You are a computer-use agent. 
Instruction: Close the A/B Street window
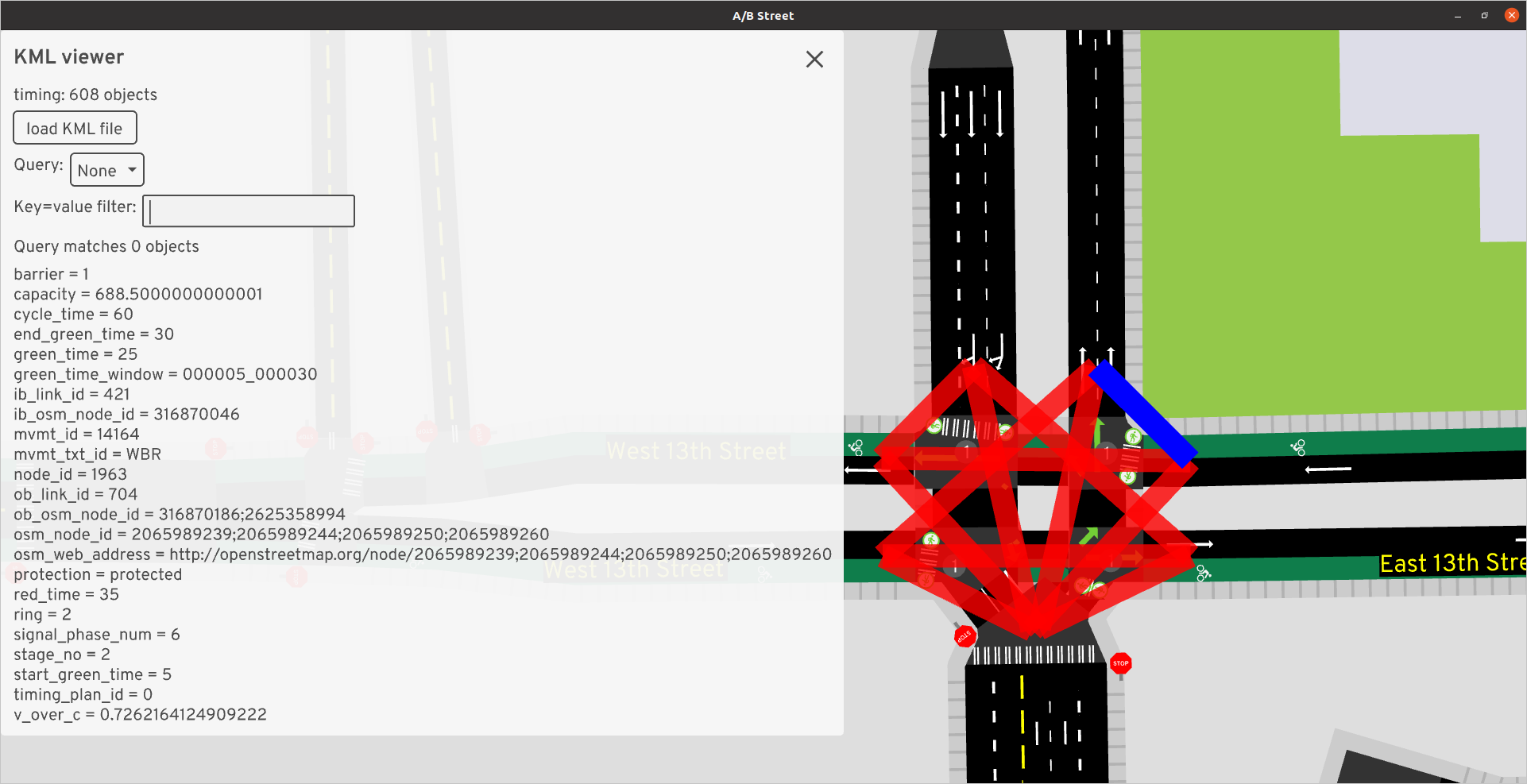[1511, 15]
